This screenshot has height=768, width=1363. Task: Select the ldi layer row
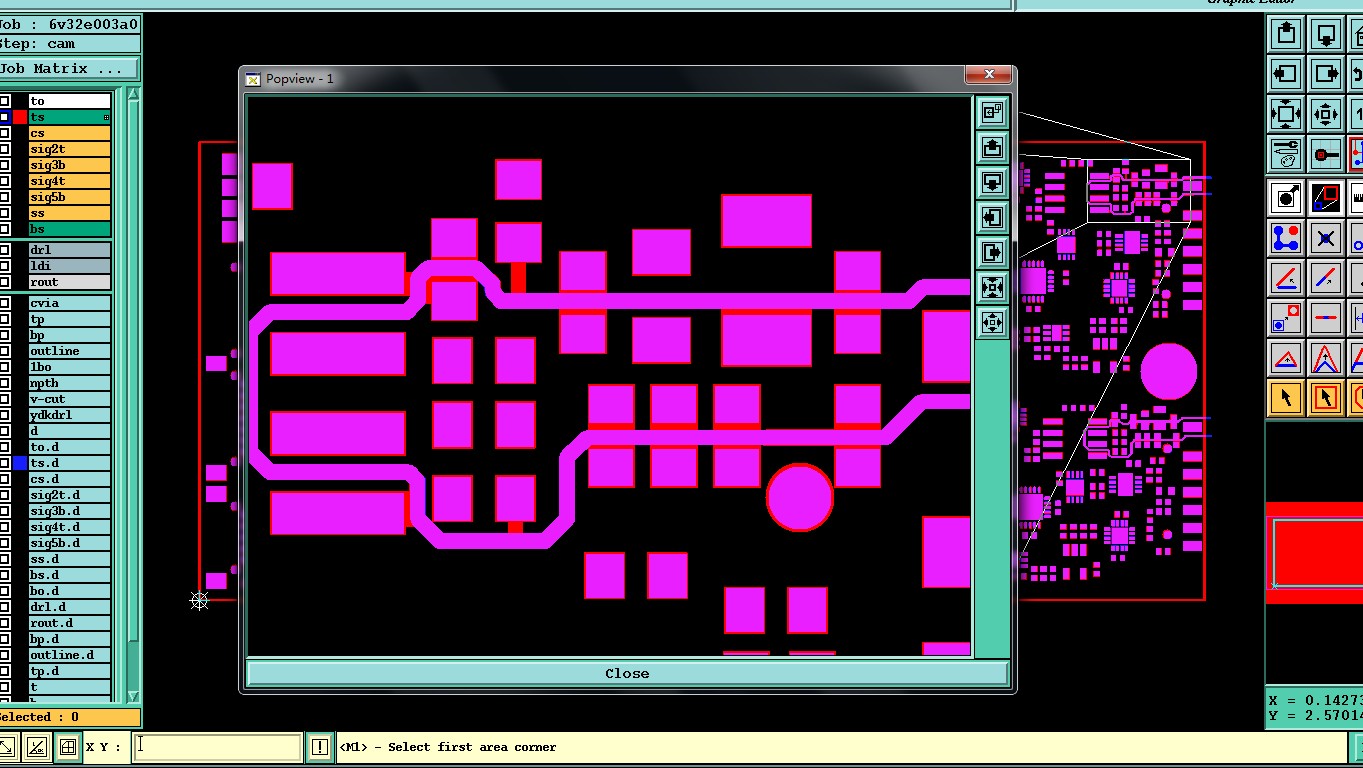[69, 266]
